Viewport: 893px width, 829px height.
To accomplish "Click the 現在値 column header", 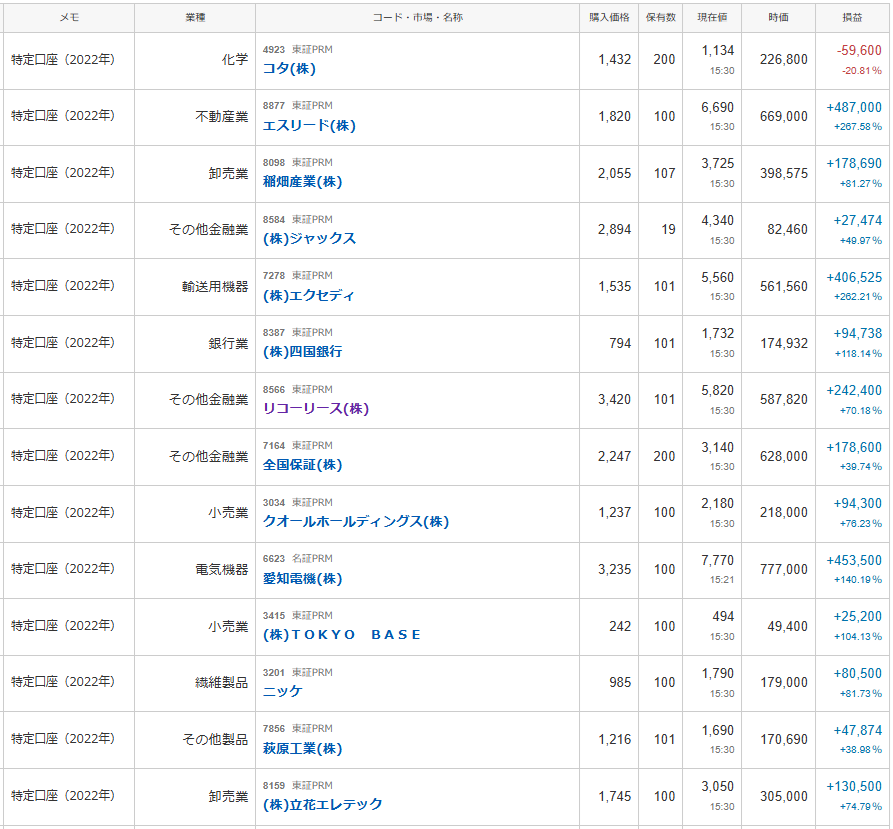I will click(712, 17).
